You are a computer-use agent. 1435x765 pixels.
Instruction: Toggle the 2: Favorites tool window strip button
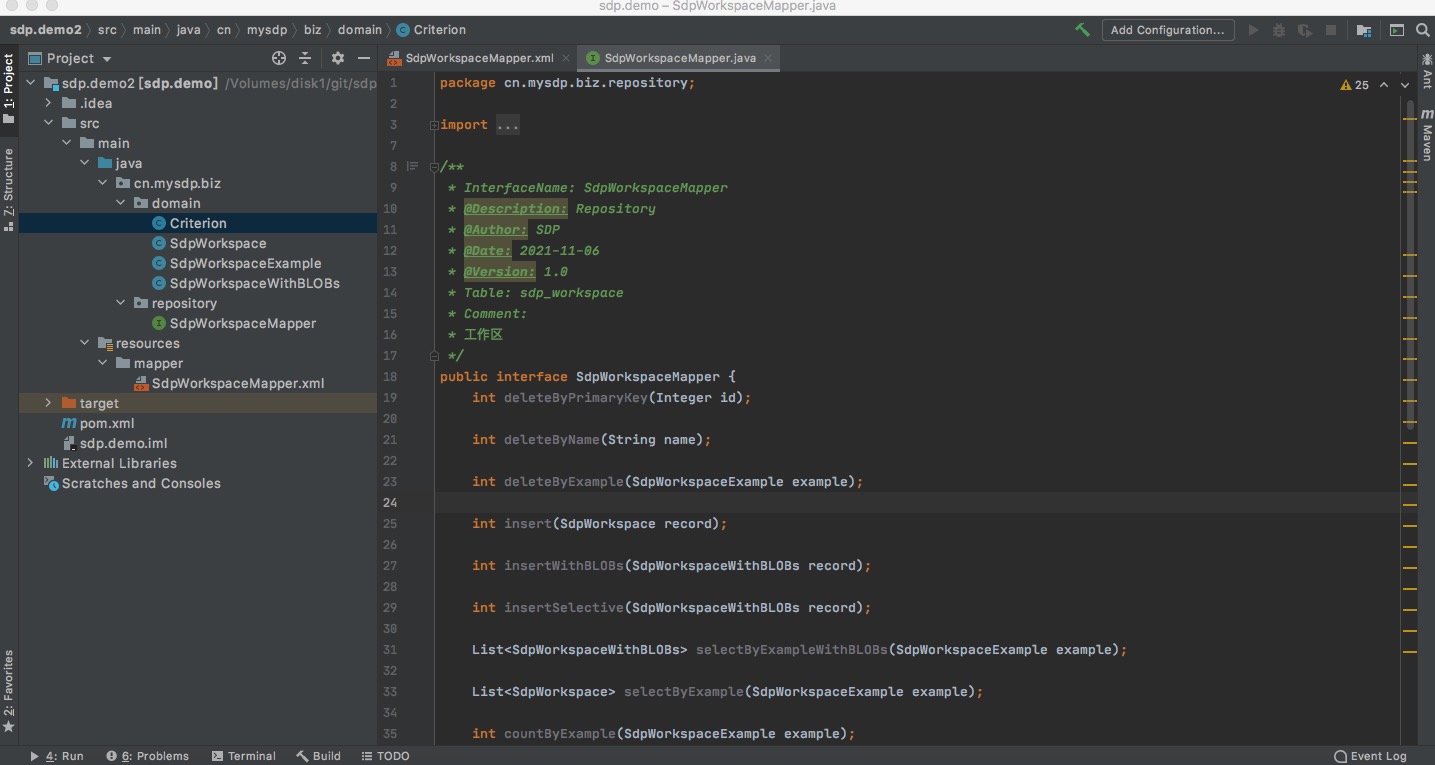[x=9, y=690]
